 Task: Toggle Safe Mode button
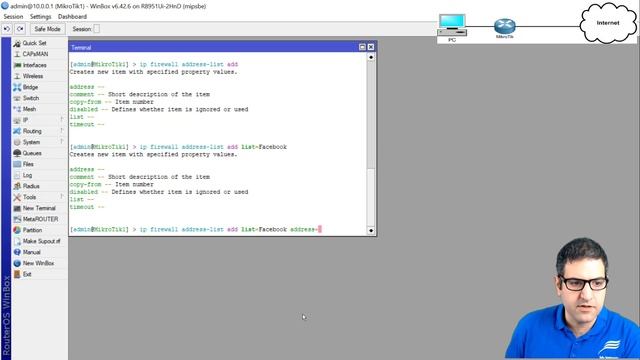click(47, 29)
